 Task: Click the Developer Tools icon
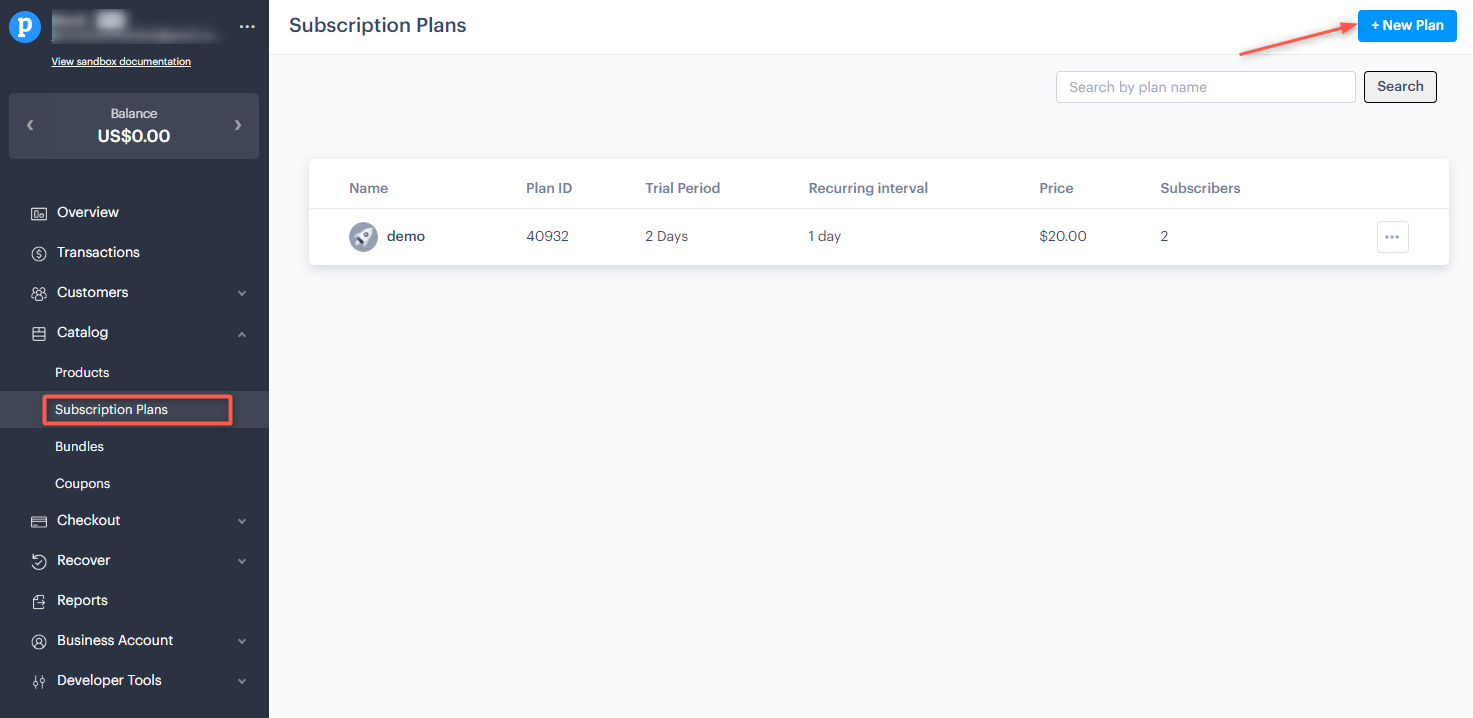tap(39, 681)
